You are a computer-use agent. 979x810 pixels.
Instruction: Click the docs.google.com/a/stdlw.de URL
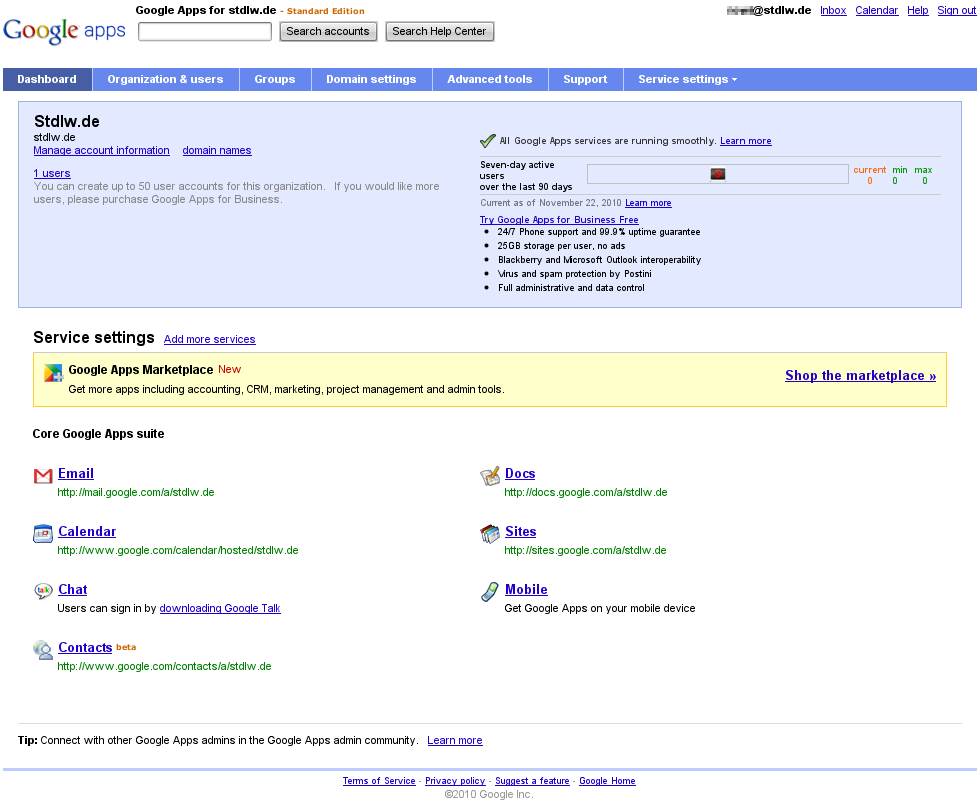[586, 492]
